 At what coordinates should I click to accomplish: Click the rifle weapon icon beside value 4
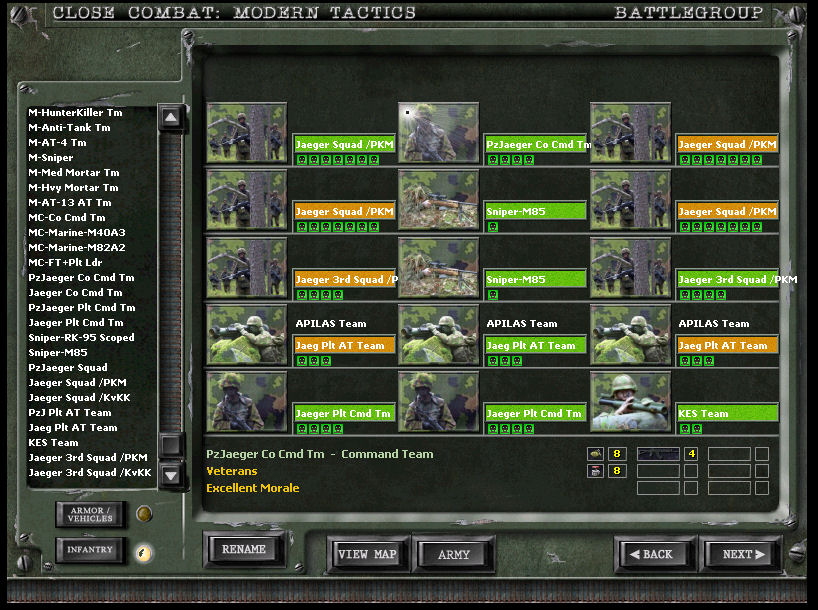658,454
